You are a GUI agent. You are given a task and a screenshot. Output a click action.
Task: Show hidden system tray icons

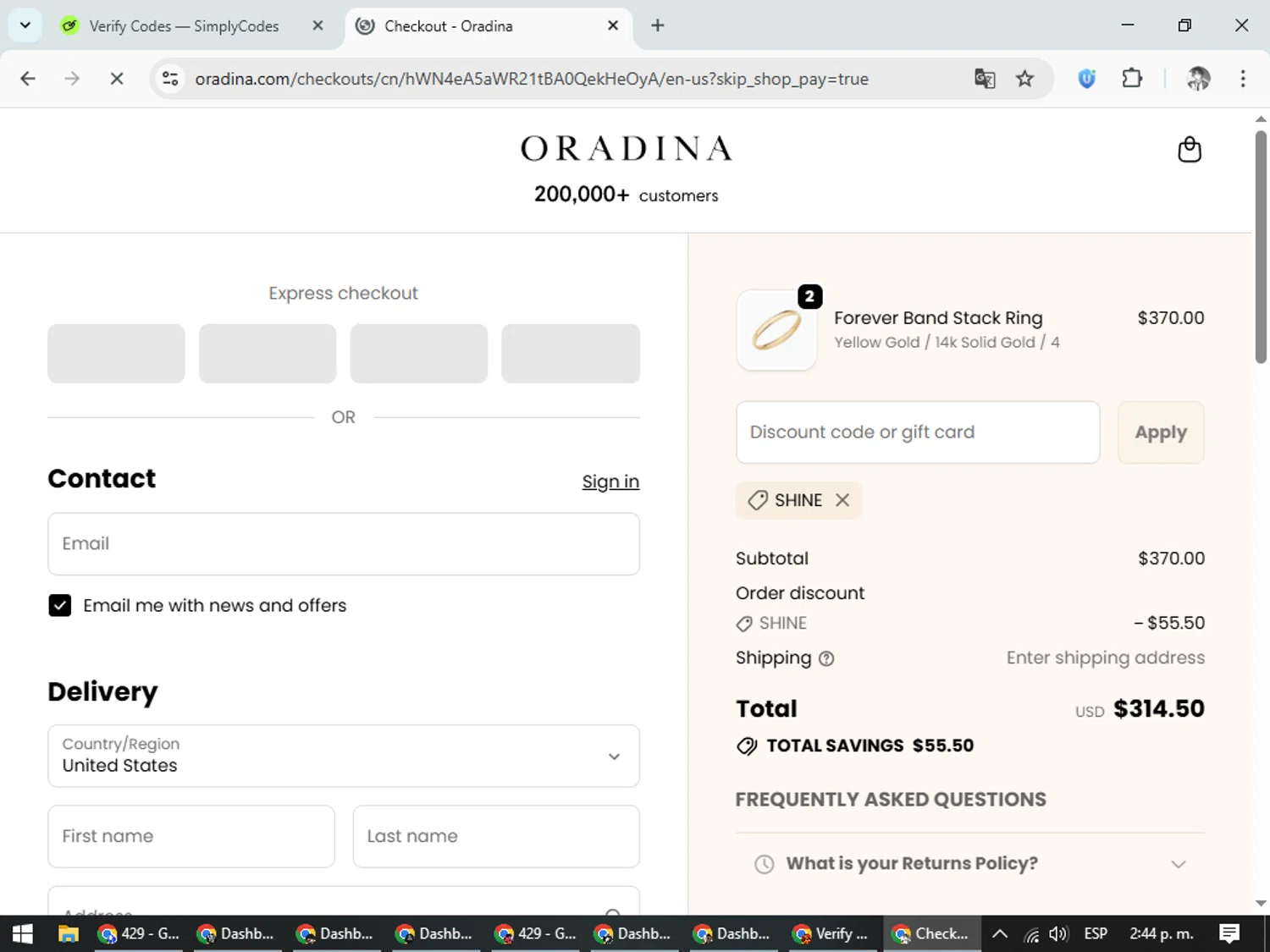pos(999,933)
